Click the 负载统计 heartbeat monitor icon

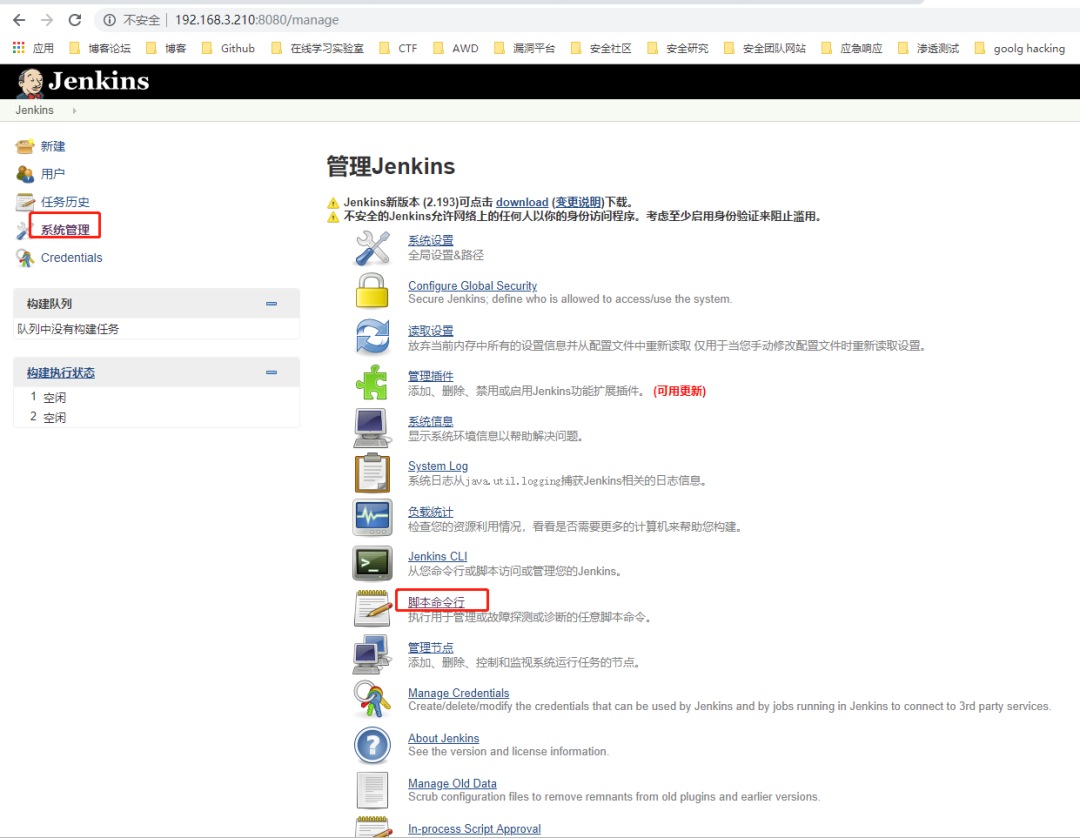click(x=372, y=517)
